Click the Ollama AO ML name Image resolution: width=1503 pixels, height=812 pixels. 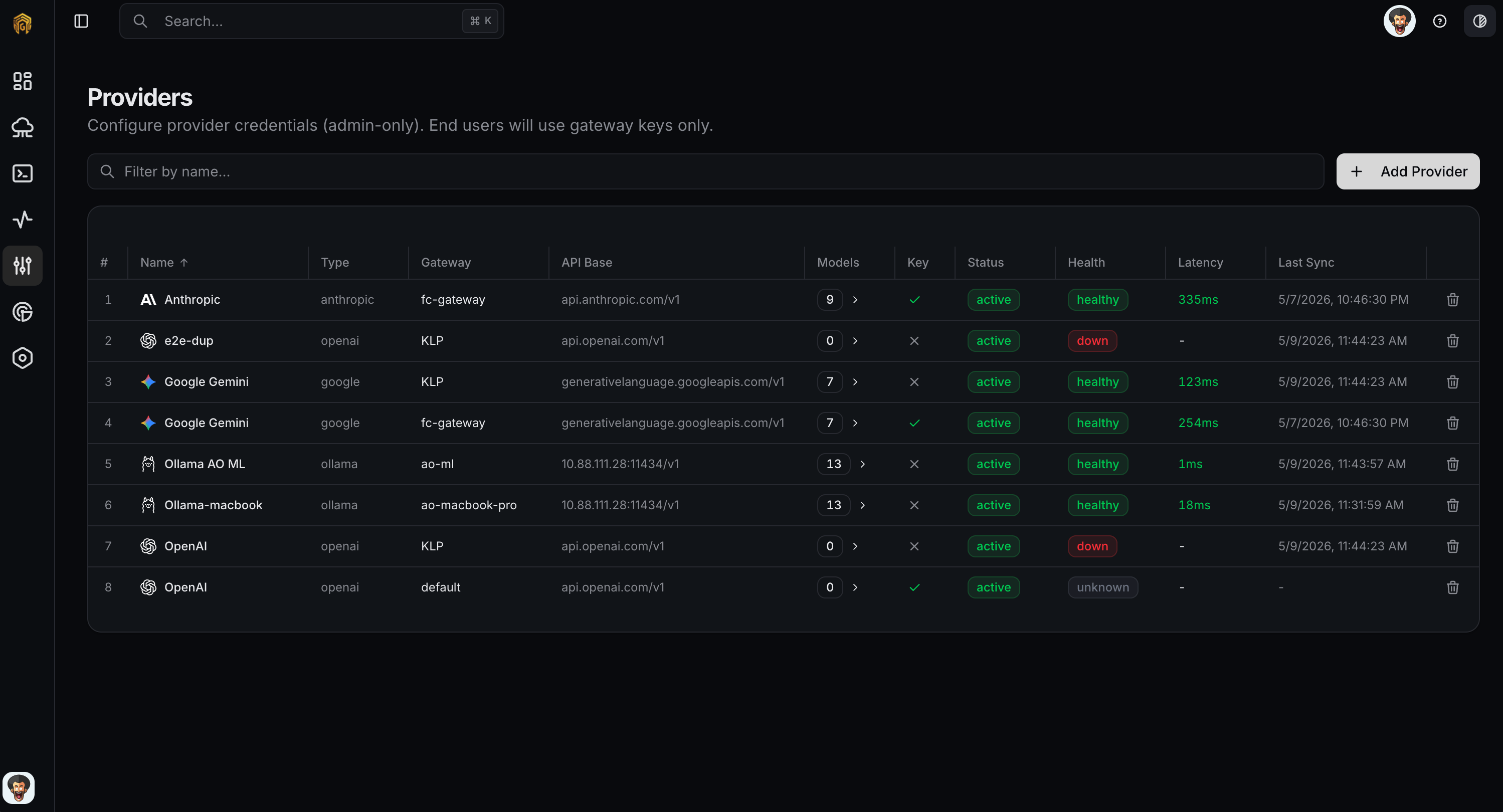(204, 464)
